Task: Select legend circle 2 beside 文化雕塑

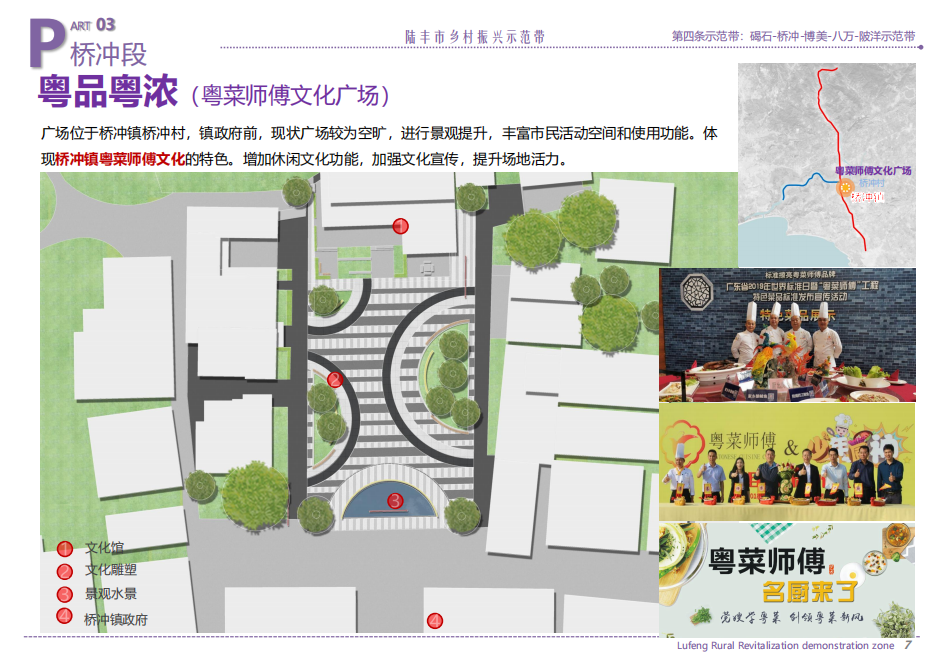Action: 65,571
